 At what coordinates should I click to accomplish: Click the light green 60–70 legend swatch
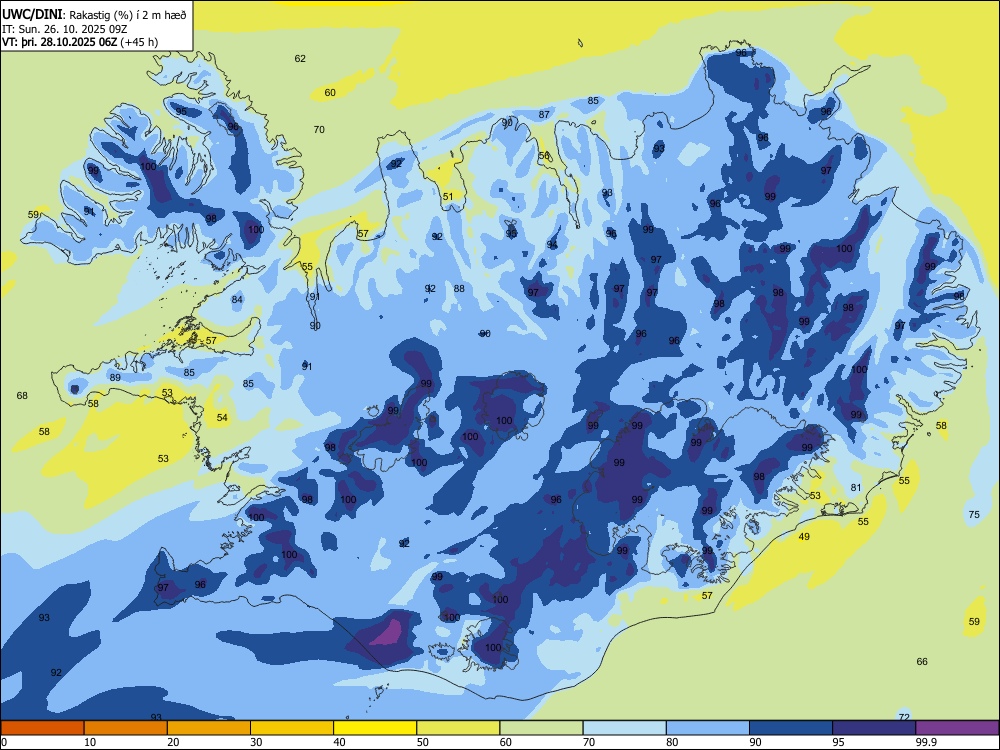(x=541, y=728)
